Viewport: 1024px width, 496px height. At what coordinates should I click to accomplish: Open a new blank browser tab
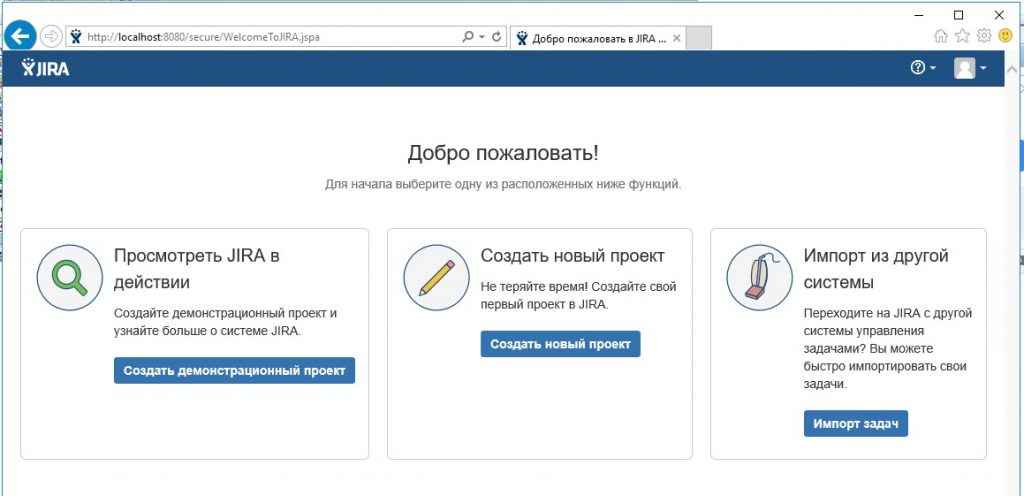(x=699, y=38)
